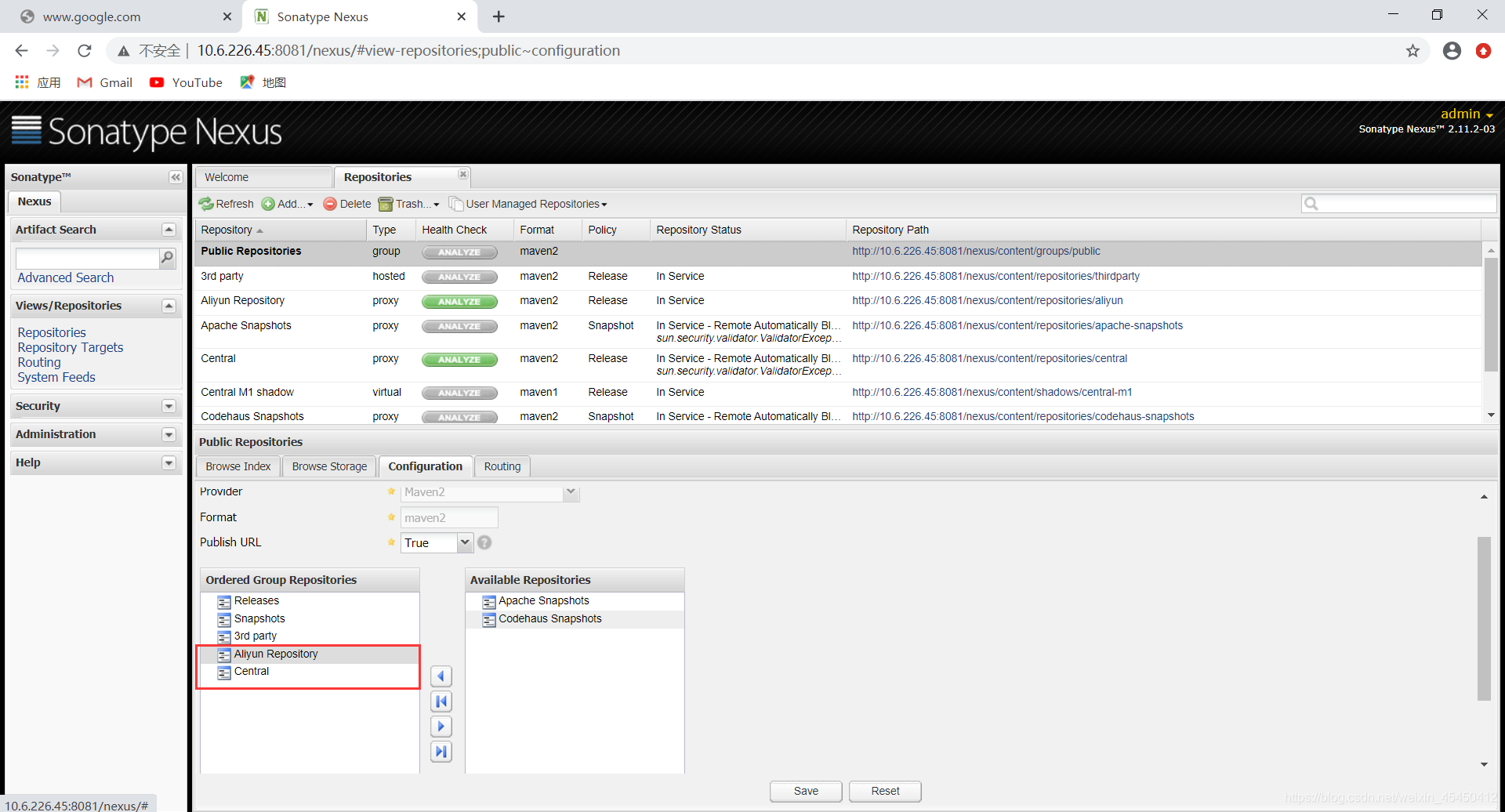This screenshot has height=812, width=1505.
Task: Click the move all left arrow button
Action: coord(441,701)
